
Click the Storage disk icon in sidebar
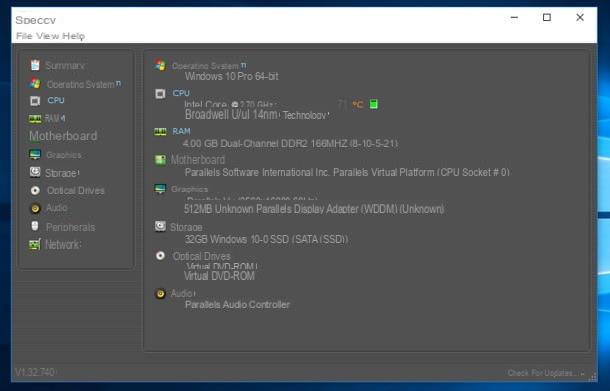(35, 172)
